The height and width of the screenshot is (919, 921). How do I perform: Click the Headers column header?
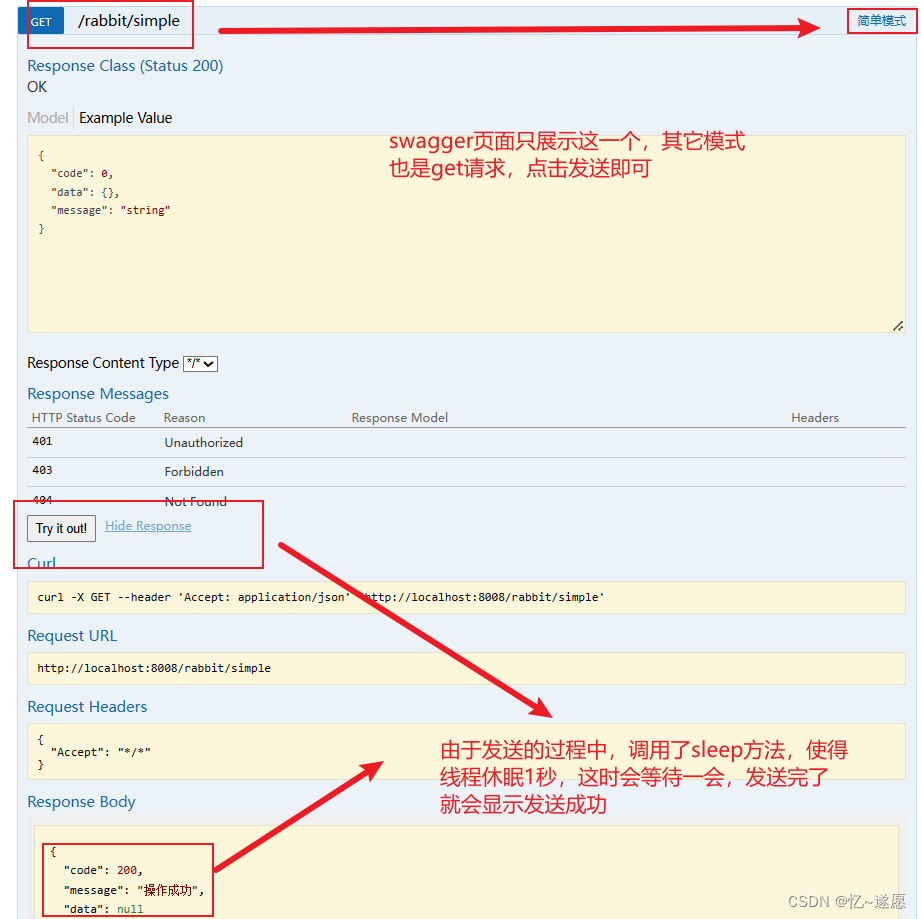tap(815, 418)
